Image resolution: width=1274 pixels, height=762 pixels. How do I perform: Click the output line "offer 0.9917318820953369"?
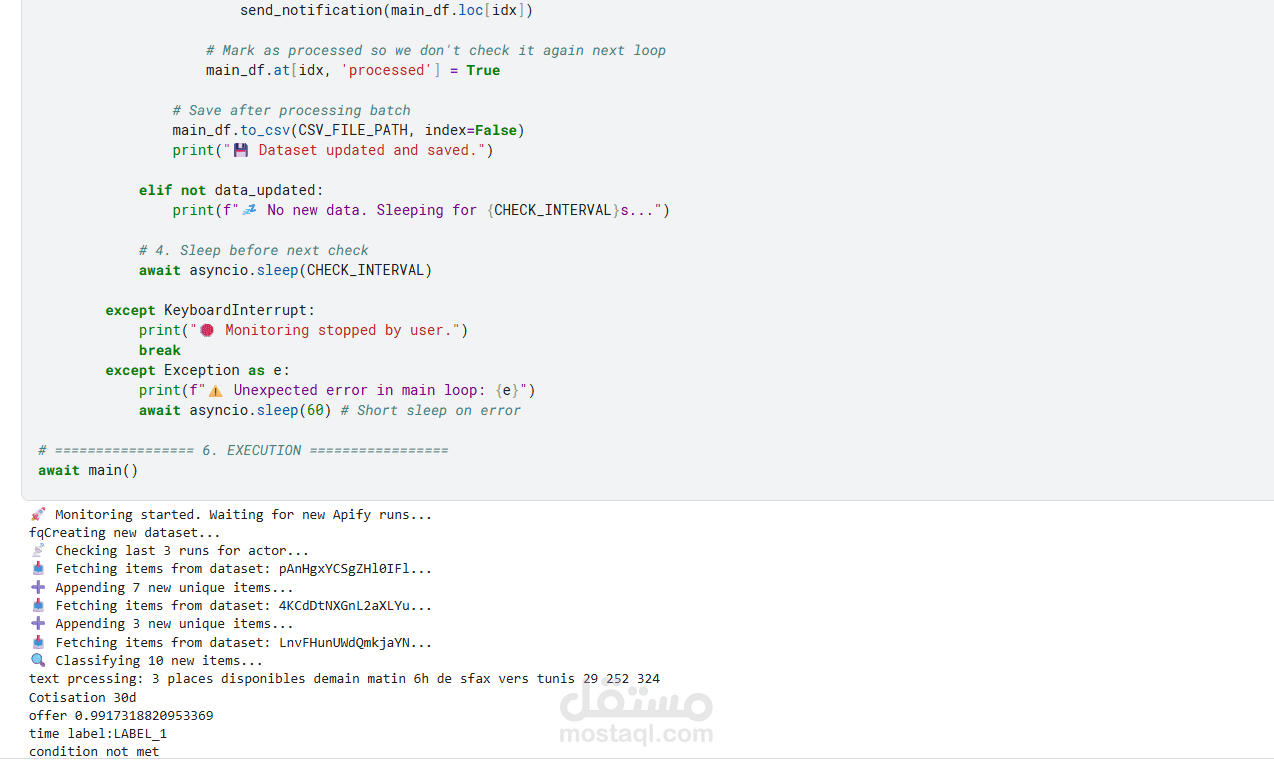(121, 715)
